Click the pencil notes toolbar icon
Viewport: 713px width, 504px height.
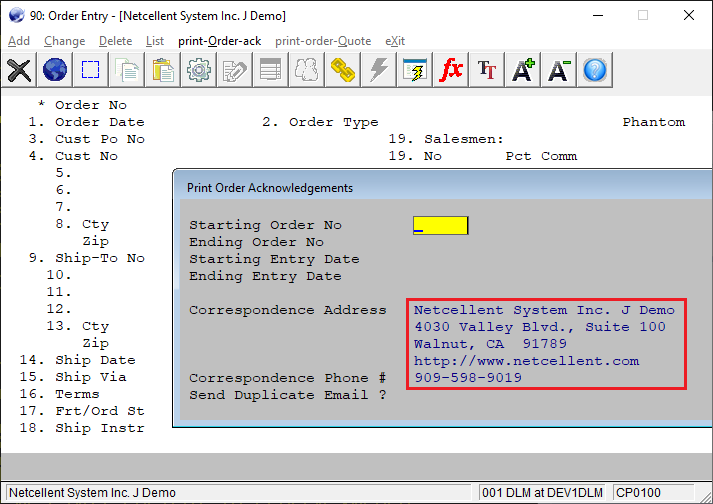point(235,70)
